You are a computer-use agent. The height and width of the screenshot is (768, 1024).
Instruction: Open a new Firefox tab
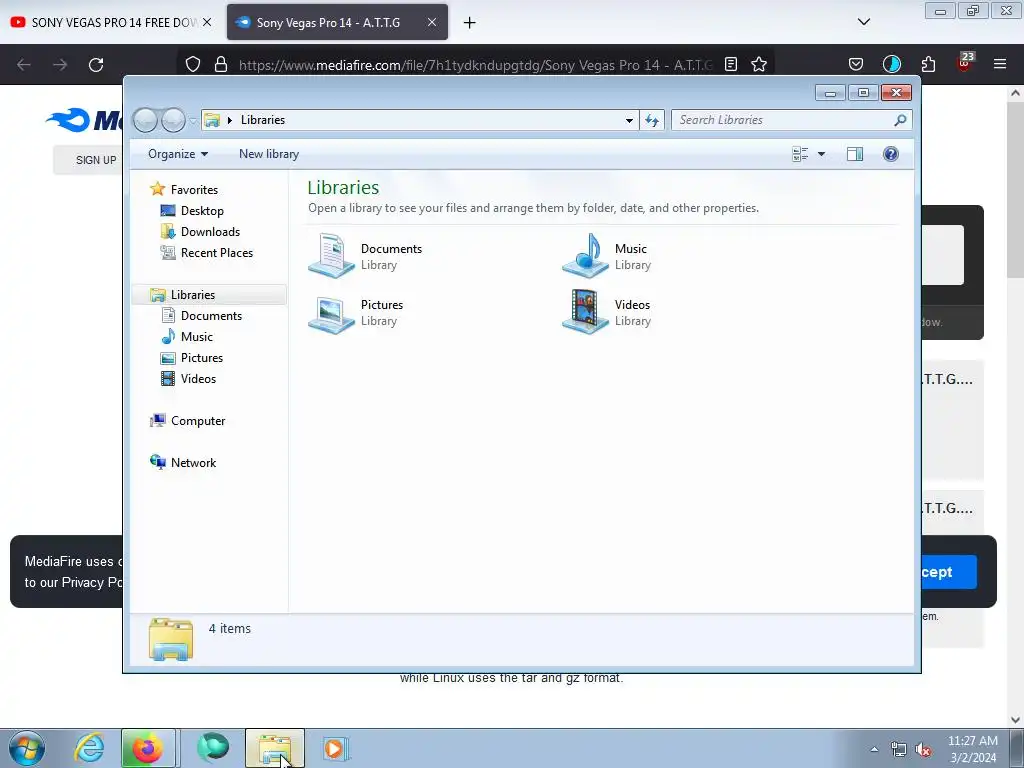click(x=470, y=23)
